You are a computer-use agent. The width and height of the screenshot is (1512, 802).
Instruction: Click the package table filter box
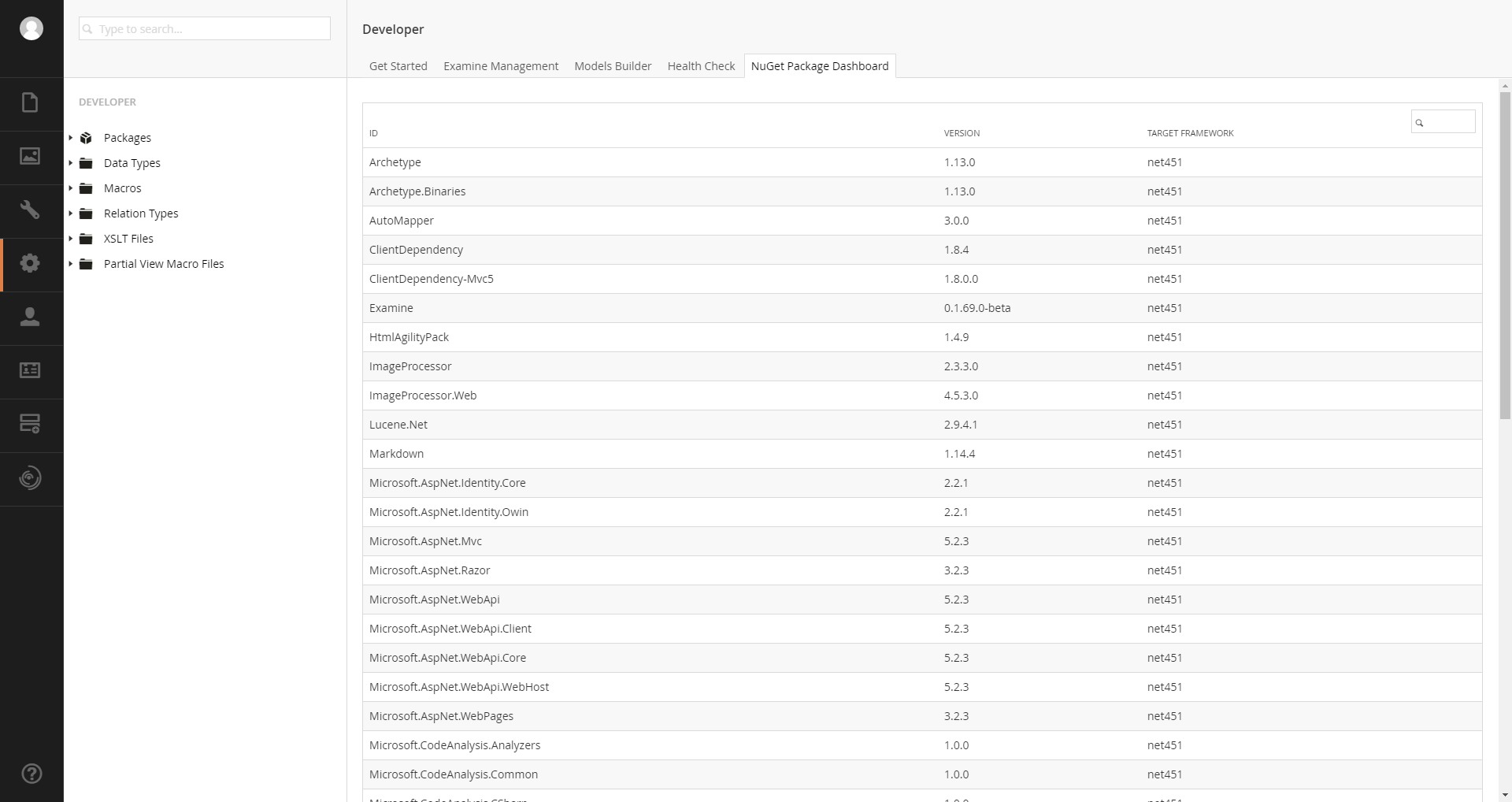1443,122
